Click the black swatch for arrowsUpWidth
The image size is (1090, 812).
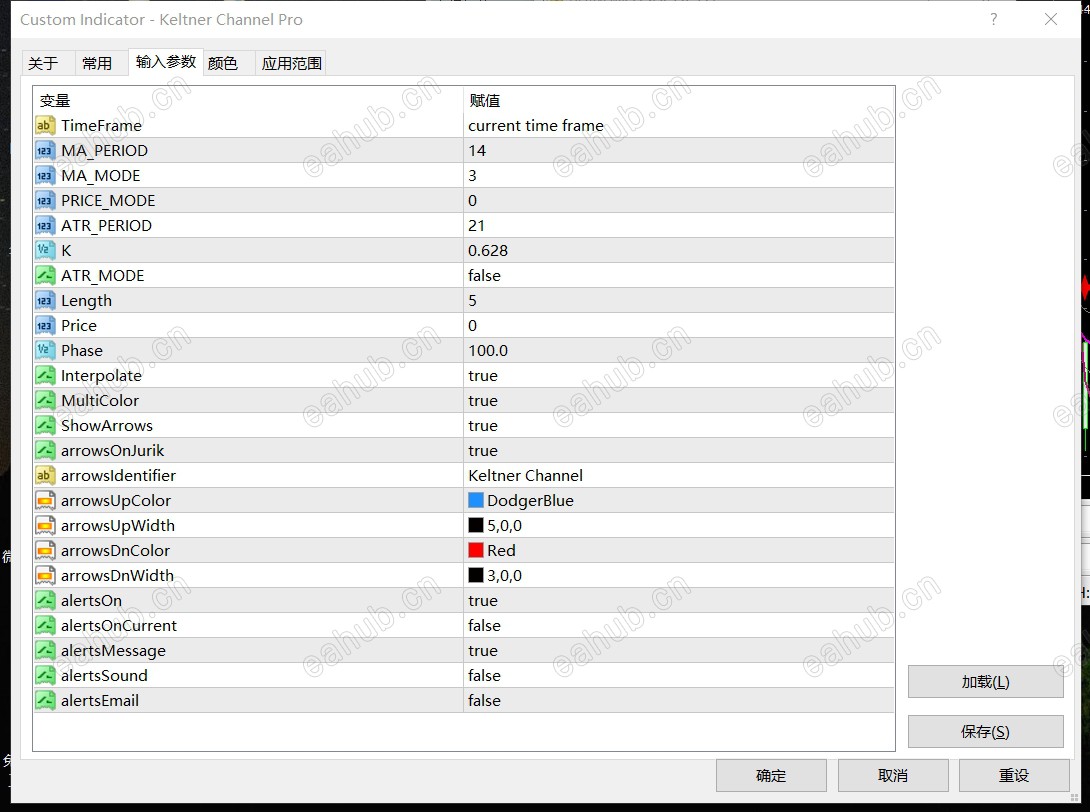click(475, 525)
